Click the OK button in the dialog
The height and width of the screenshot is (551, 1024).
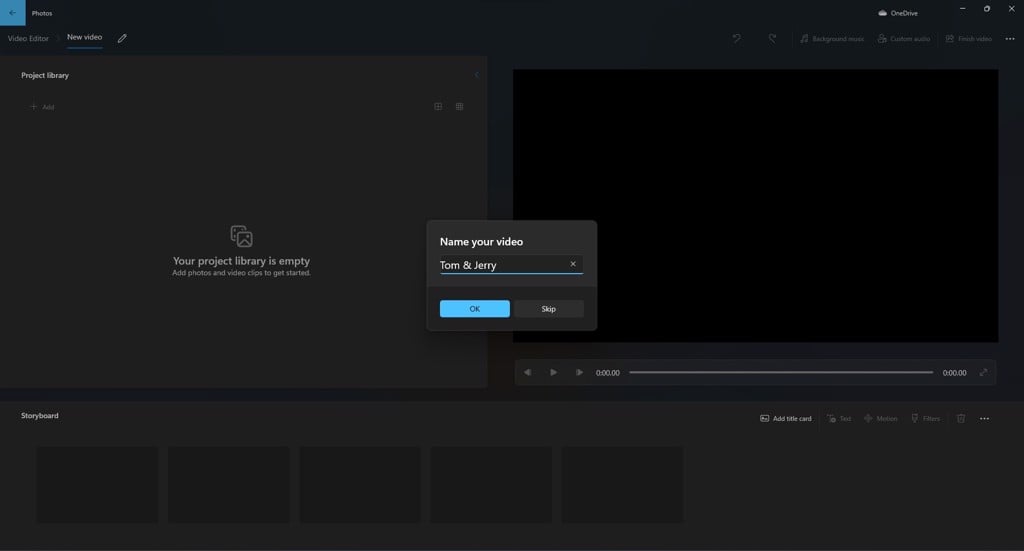click(474, 309)
